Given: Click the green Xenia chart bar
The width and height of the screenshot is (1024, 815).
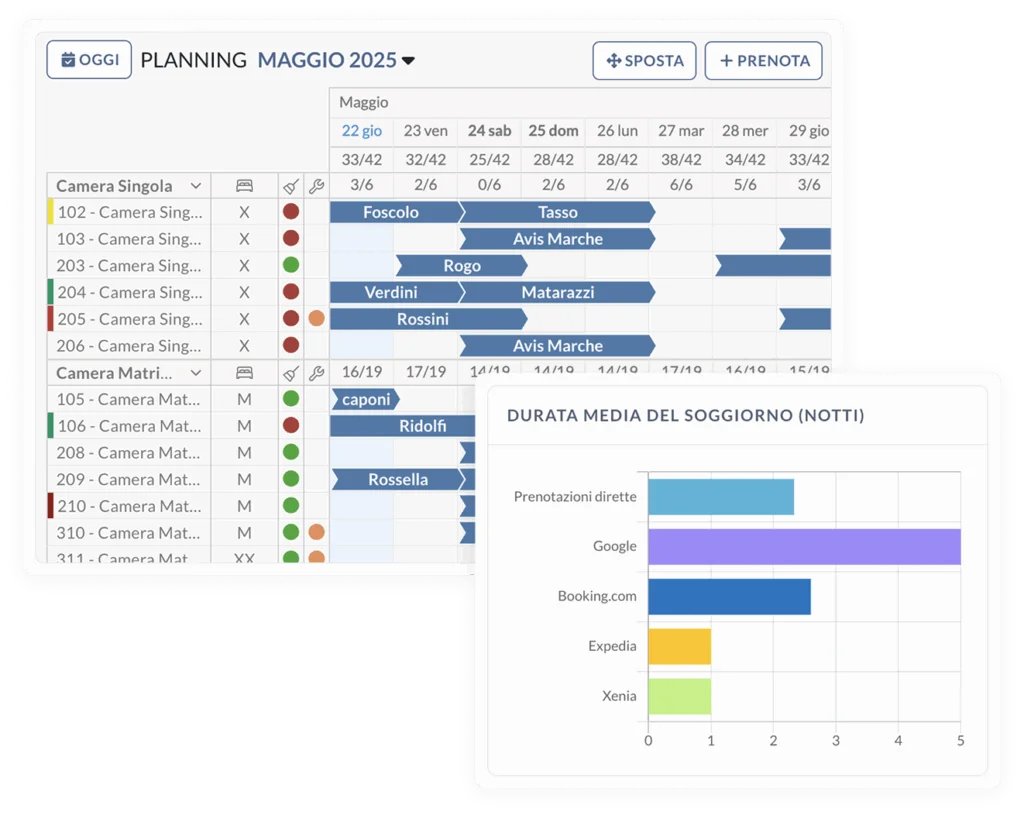Looking at the screenshot, I should click(679, 696).
